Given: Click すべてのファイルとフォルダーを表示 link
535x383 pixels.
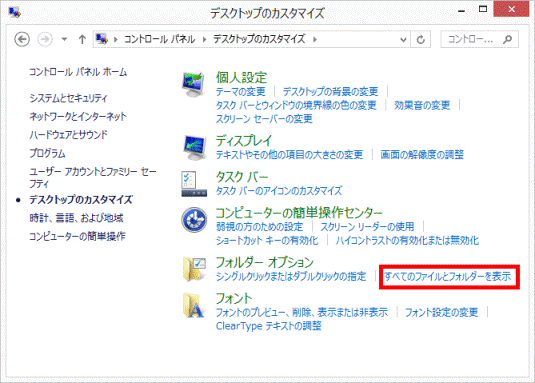Looking at the screenshot, I should coord(448,276).
